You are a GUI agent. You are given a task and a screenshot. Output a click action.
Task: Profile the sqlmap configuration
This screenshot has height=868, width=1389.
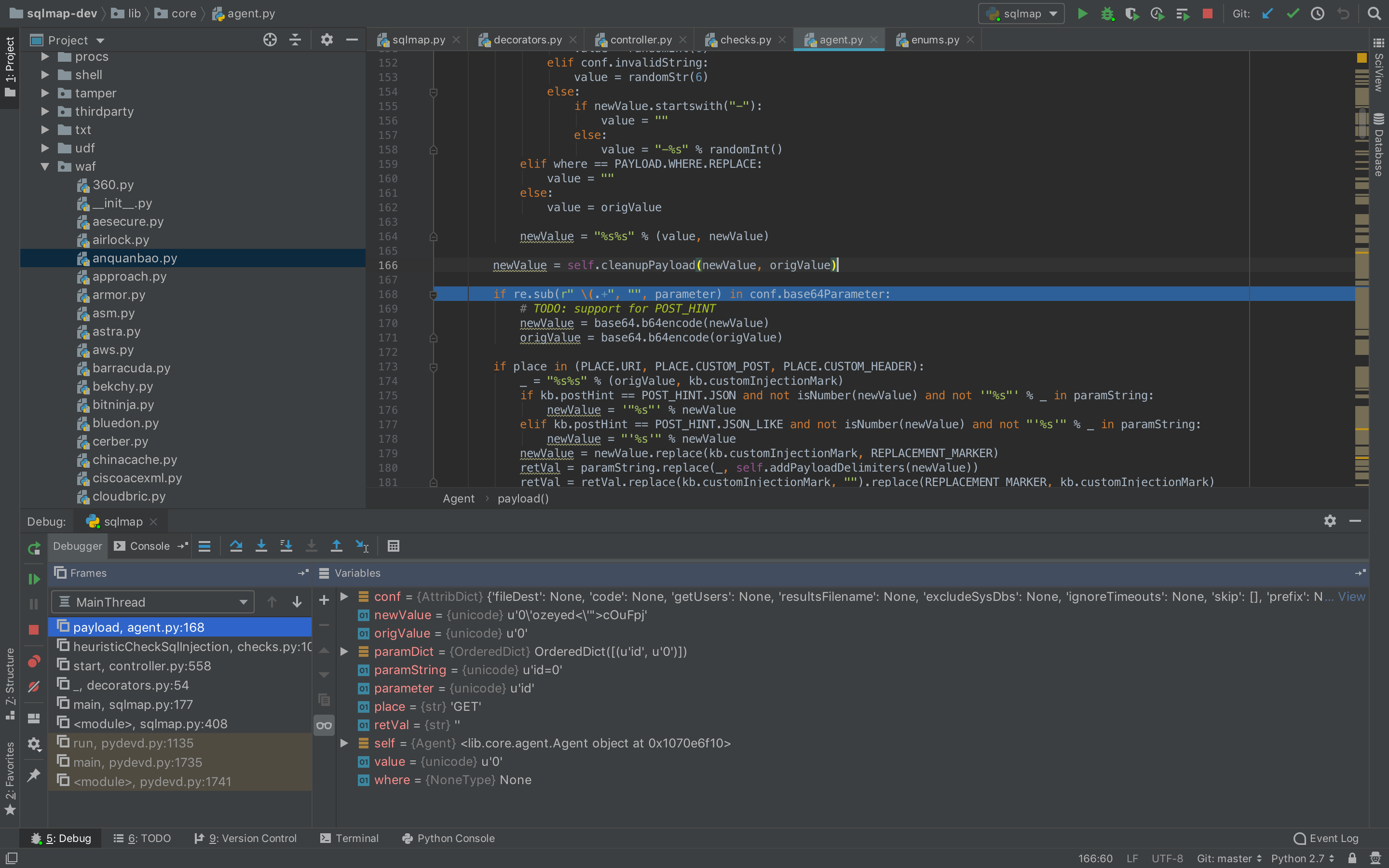click(1157, 13)
